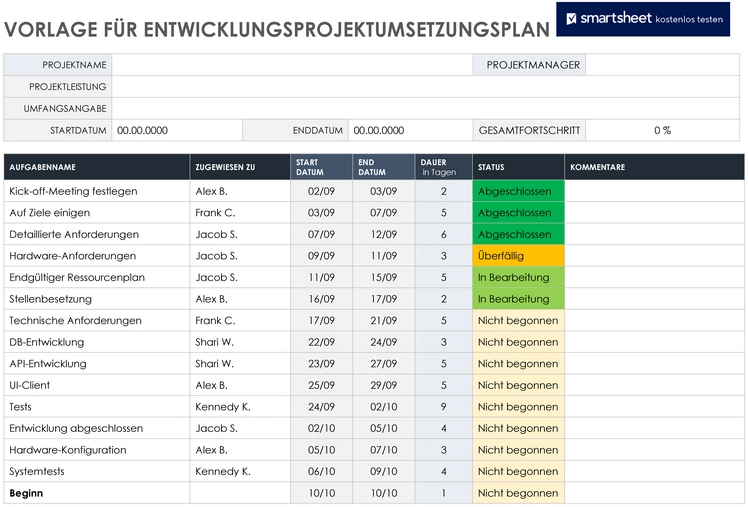748x507 pixels.
Task: Select the bold 'Beginn' milestone cell
Action: click(x=97, y=493)
